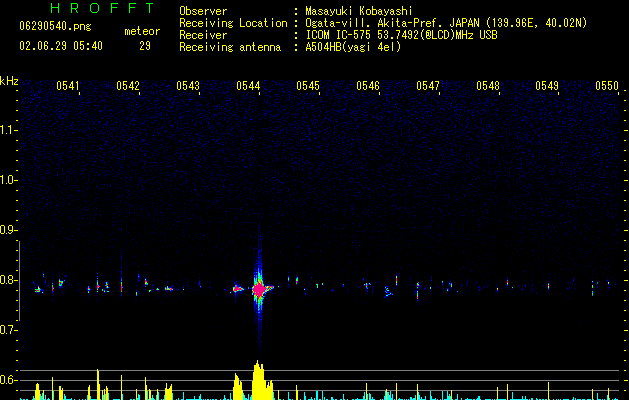Select the 0543 time marker

[188, 86]
